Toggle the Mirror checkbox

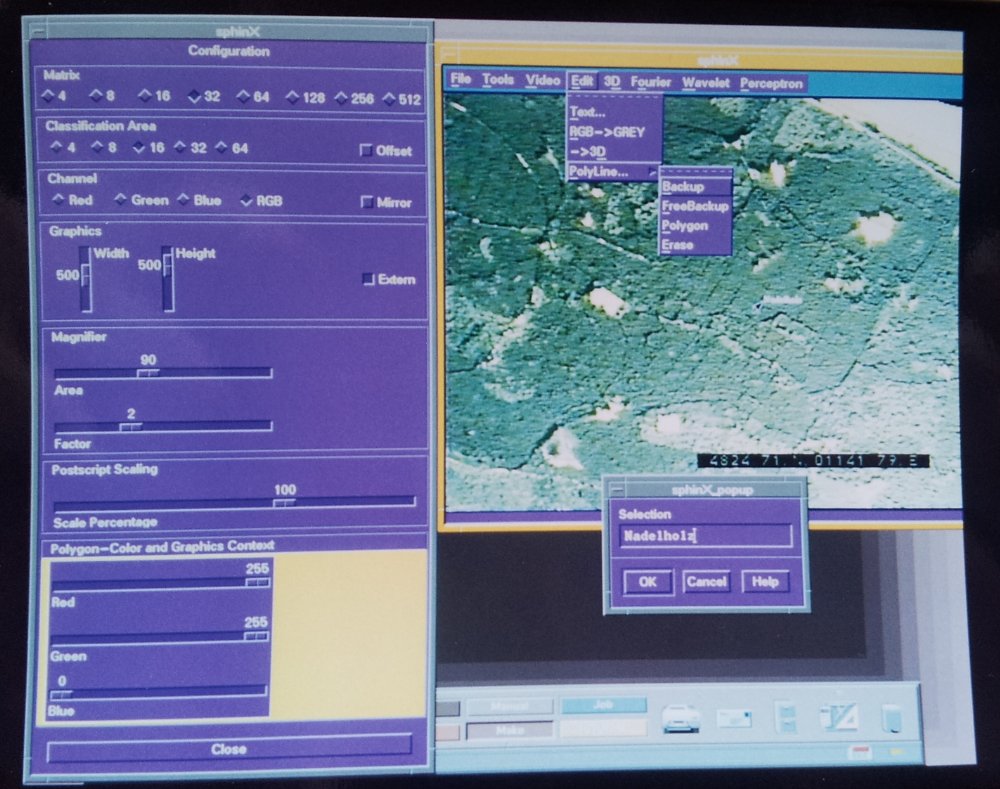(x=367, y=202)
